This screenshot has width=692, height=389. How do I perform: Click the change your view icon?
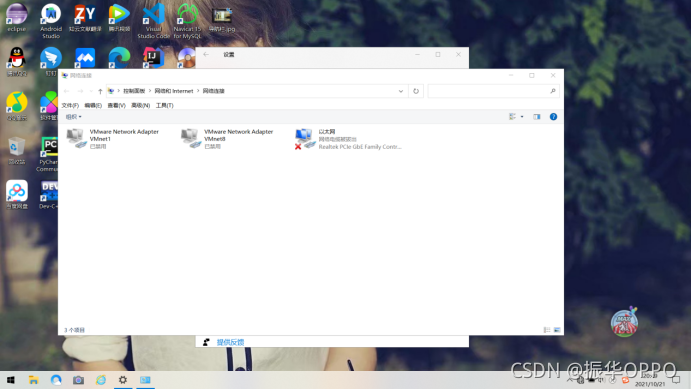pyautogui.click(x=512, y=117)
